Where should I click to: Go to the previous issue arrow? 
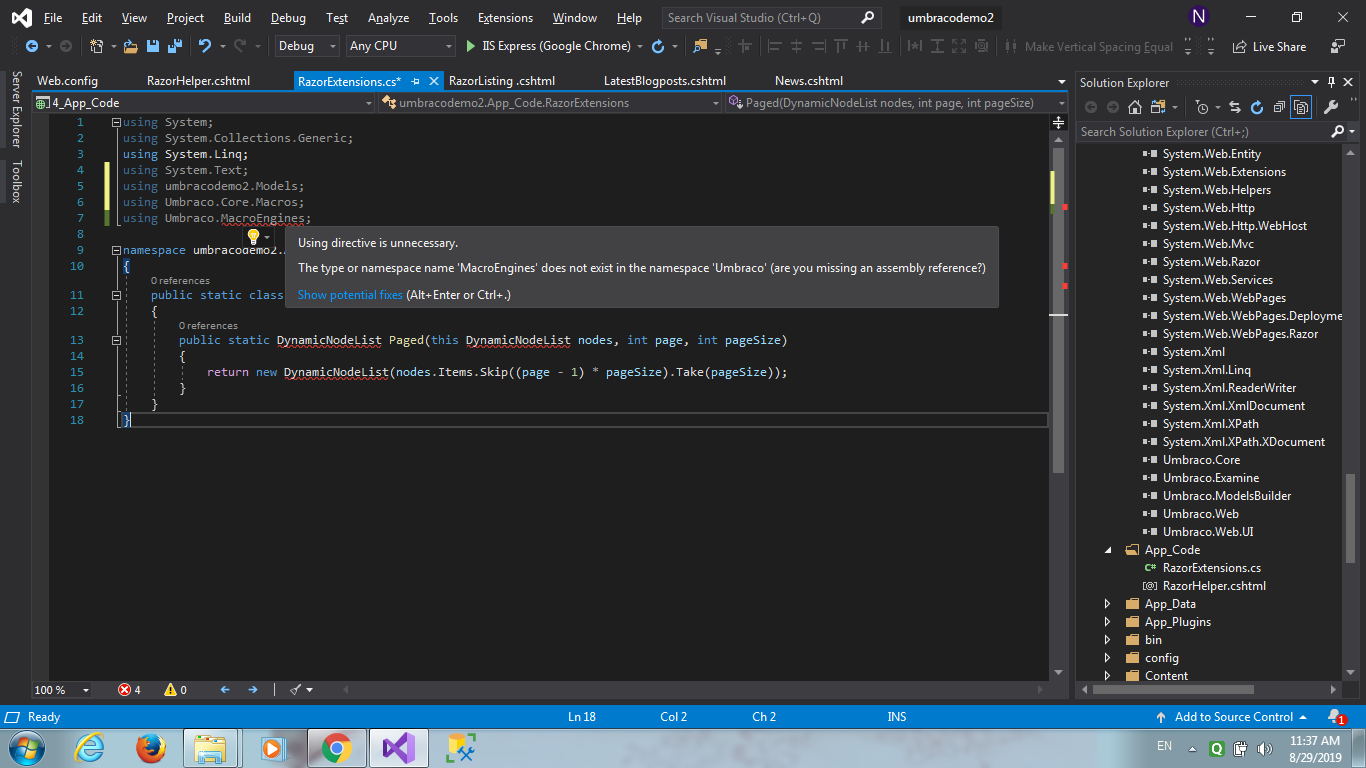coord(225,690)
